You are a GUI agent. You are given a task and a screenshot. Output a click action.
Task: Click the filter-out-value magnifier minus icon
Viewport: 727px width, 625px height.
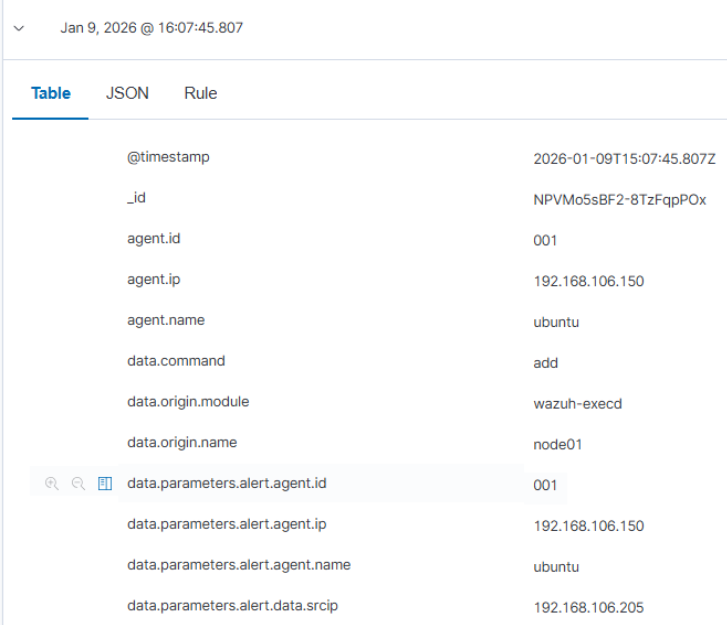coord(78,484)
